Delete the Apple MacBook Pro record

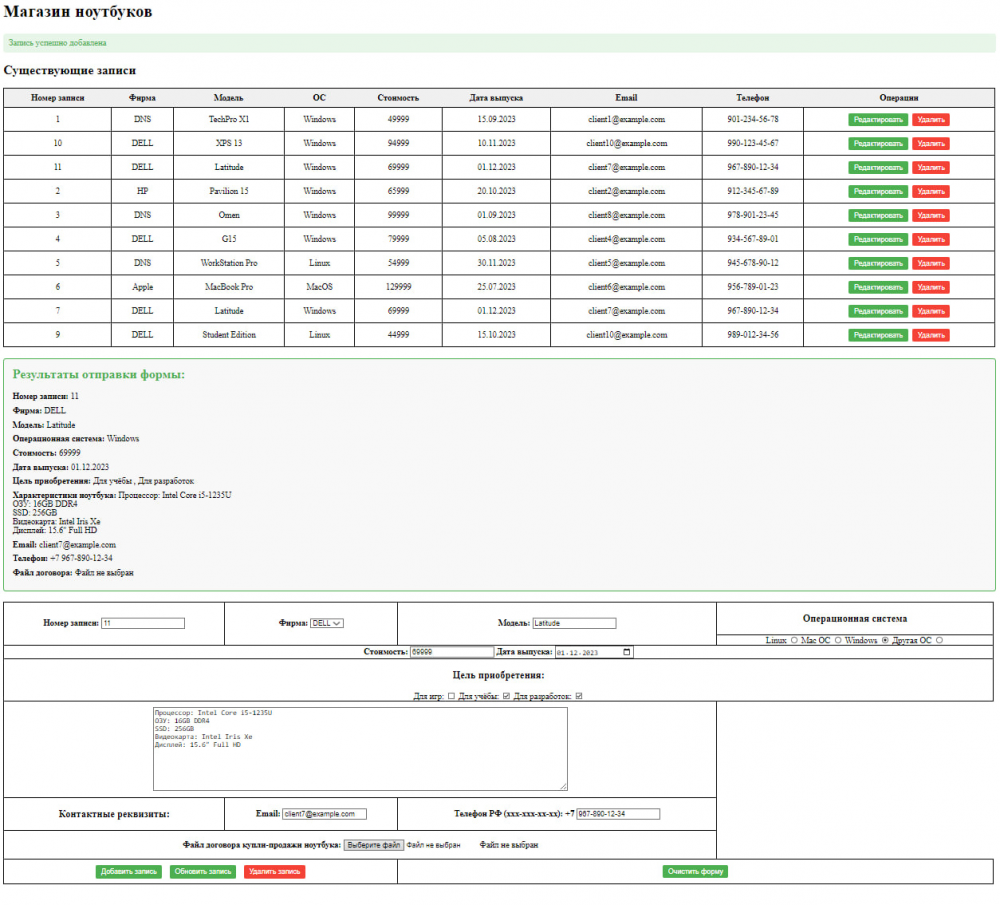click(x=930, y=287)
